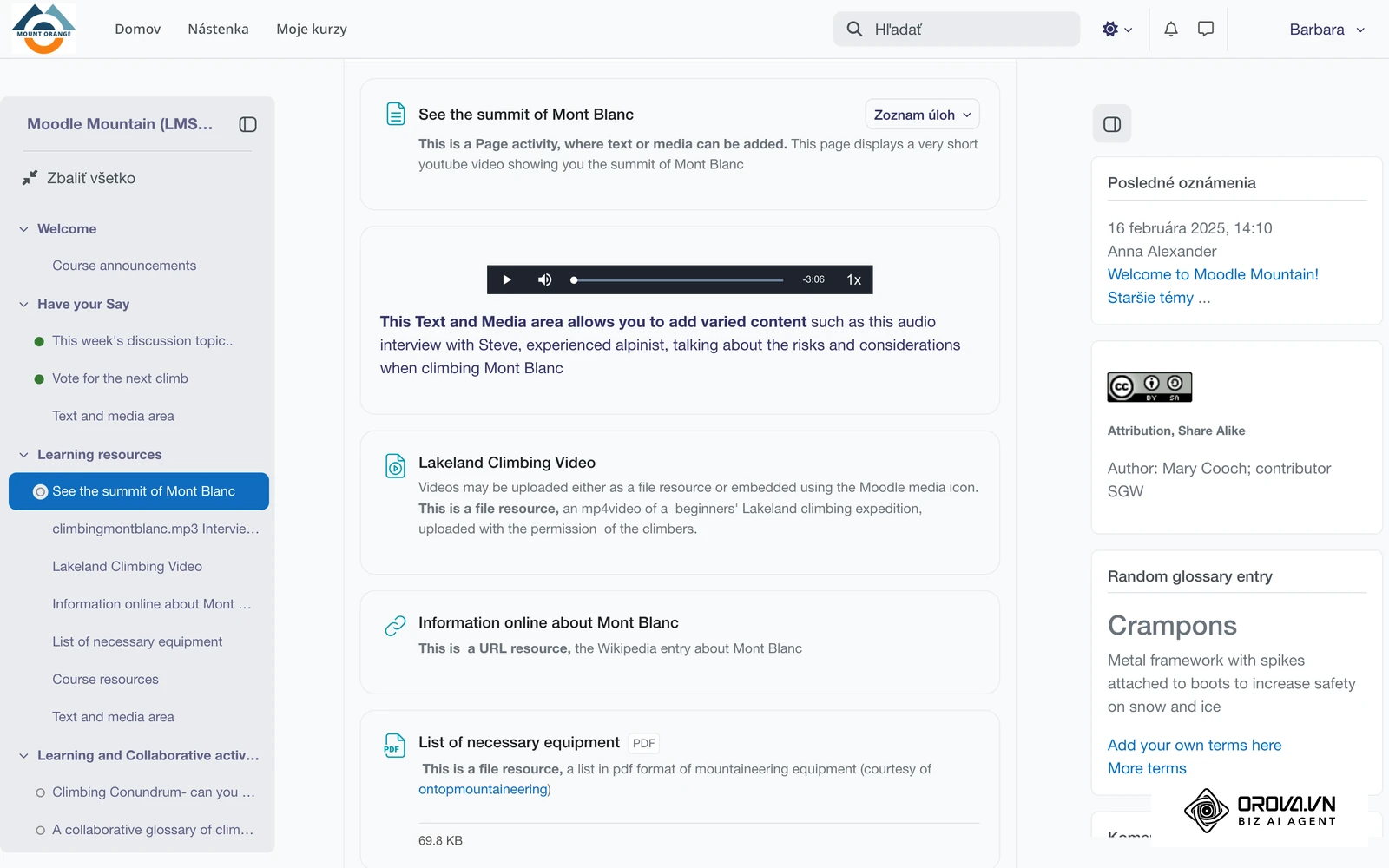Screen dimensions: 1389x868
Task: Open the notifications bell
Action: click(1171, 29)
